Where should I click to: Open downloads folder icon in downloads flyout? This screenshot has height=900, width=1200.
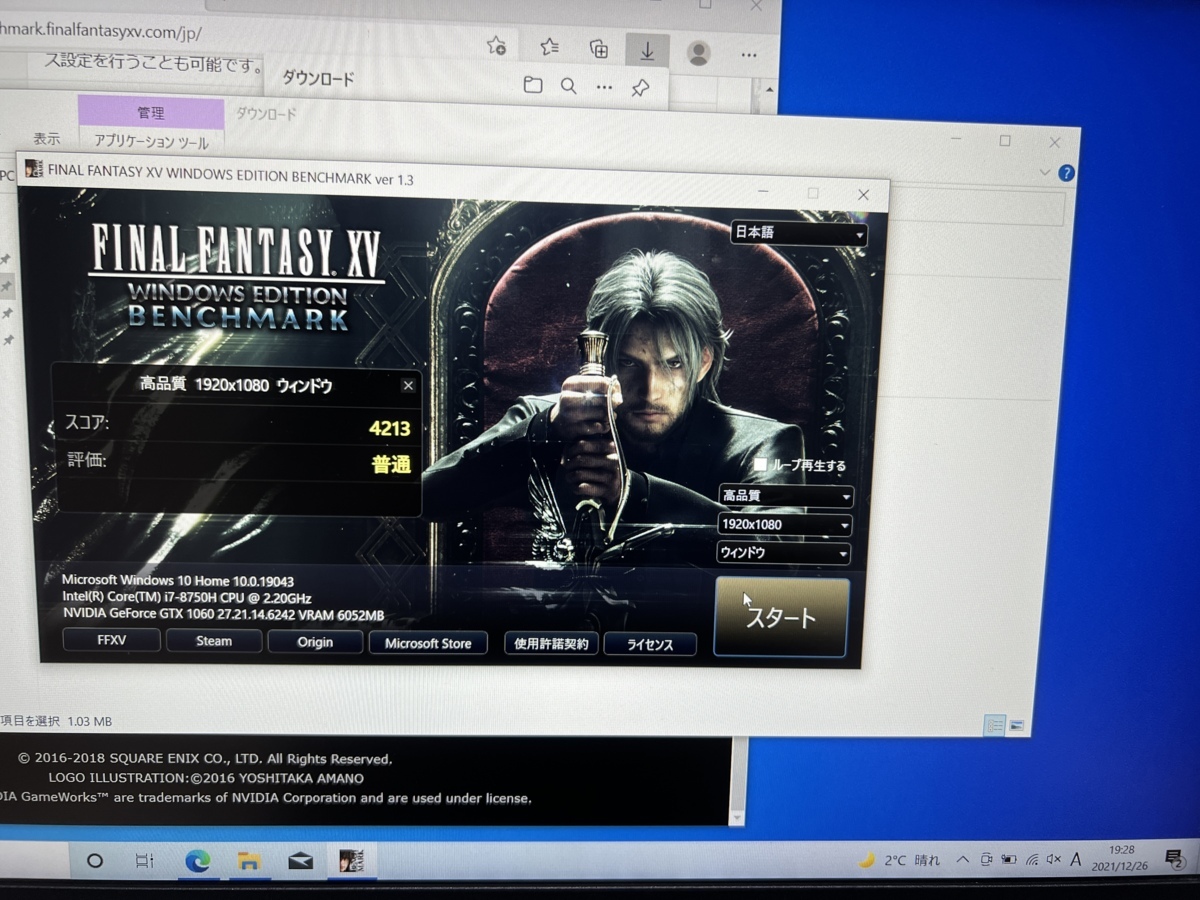[x=533, y=85]
